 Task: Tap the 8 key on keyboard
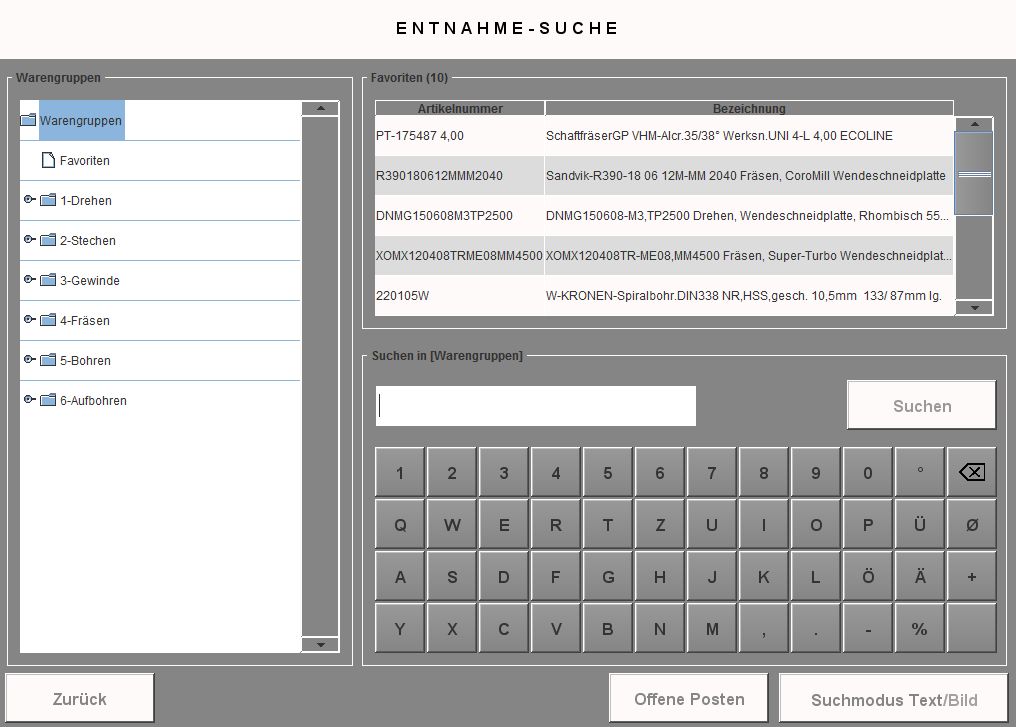(x=763, y=472)
